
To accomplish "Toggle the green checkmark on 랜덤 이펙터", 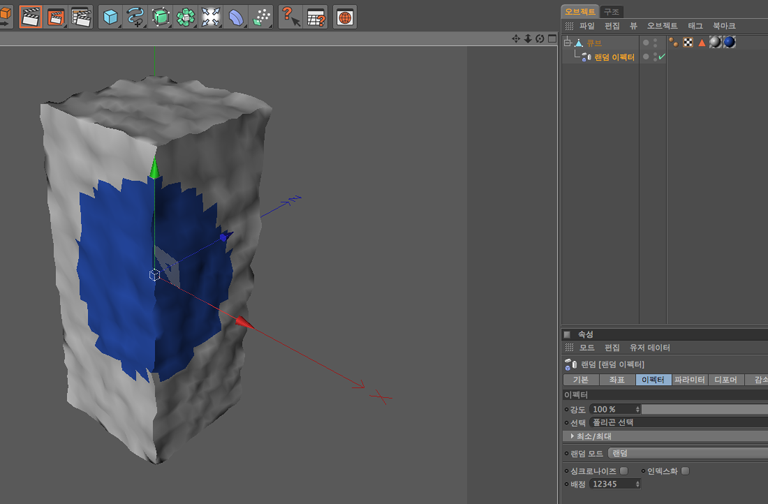I will click(661, 57).
